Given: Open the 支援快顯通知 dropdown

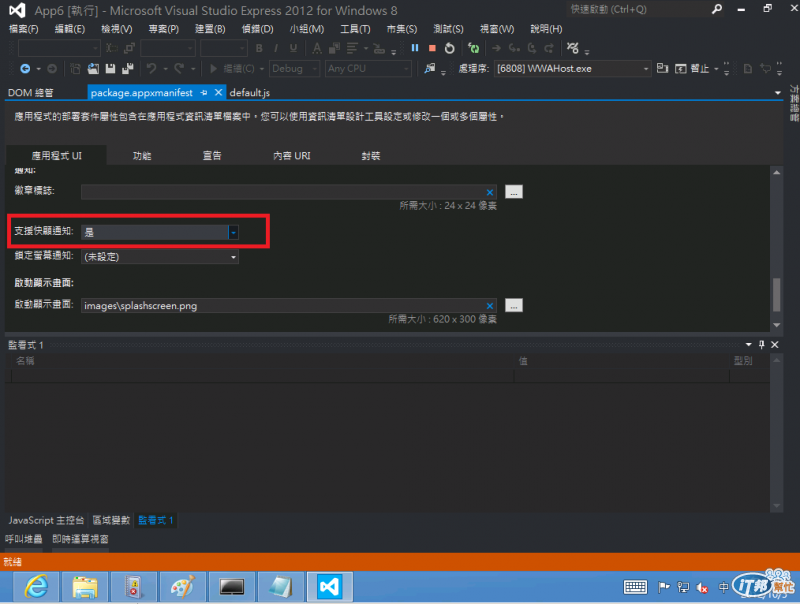Looking at the screenshot, I should click(x=233, y=233).
